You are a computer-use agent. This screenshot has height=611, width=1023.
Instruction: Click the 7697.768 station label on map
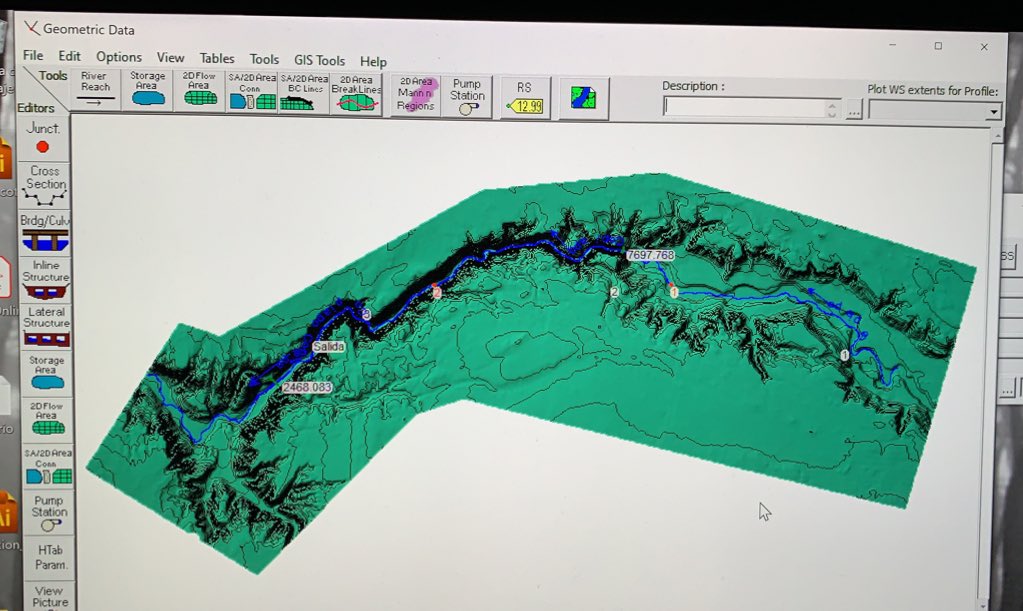pos(650,255)
